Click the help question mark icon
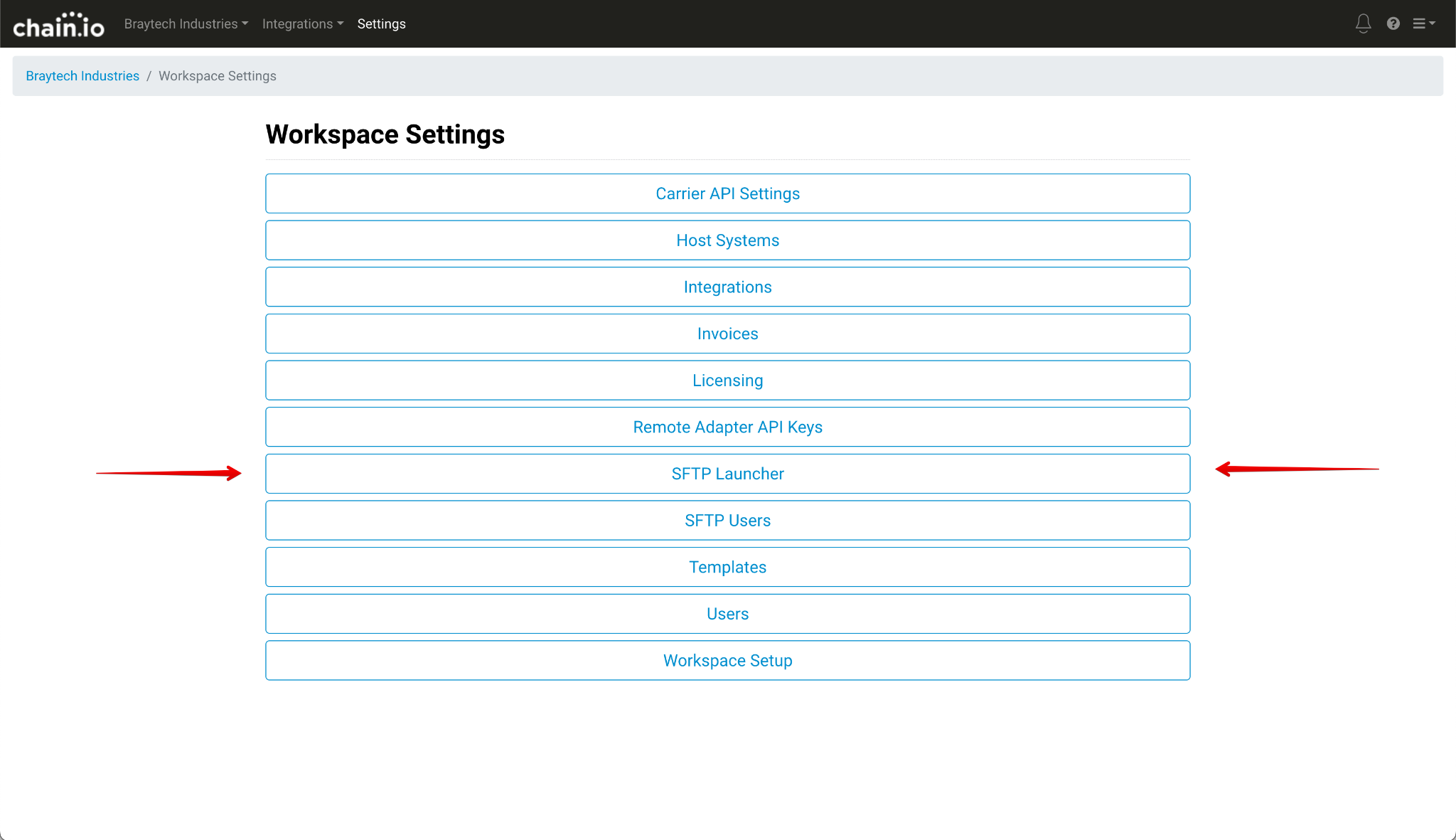Image resolution: width=1456 pixels, height=840 pixels. click(x=1393, y=23)
